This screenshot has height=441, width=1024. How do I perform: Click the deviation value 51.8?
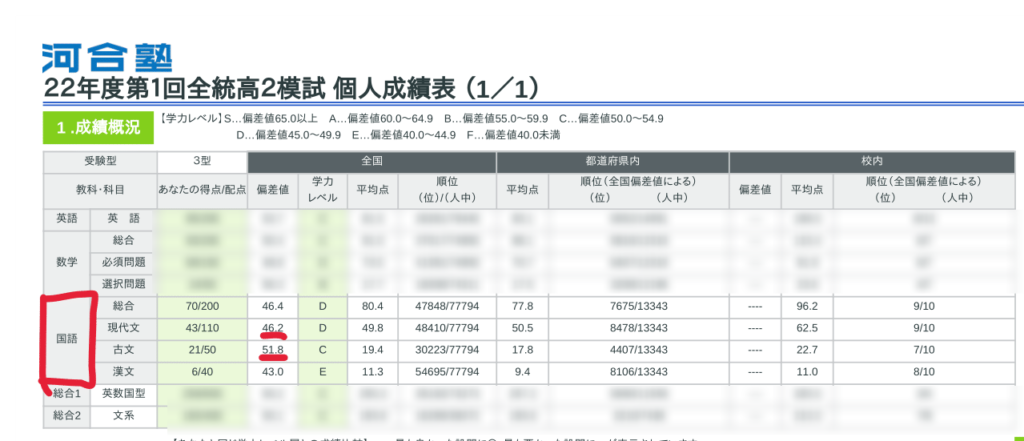pyautogui.click(x=272, y=350)
